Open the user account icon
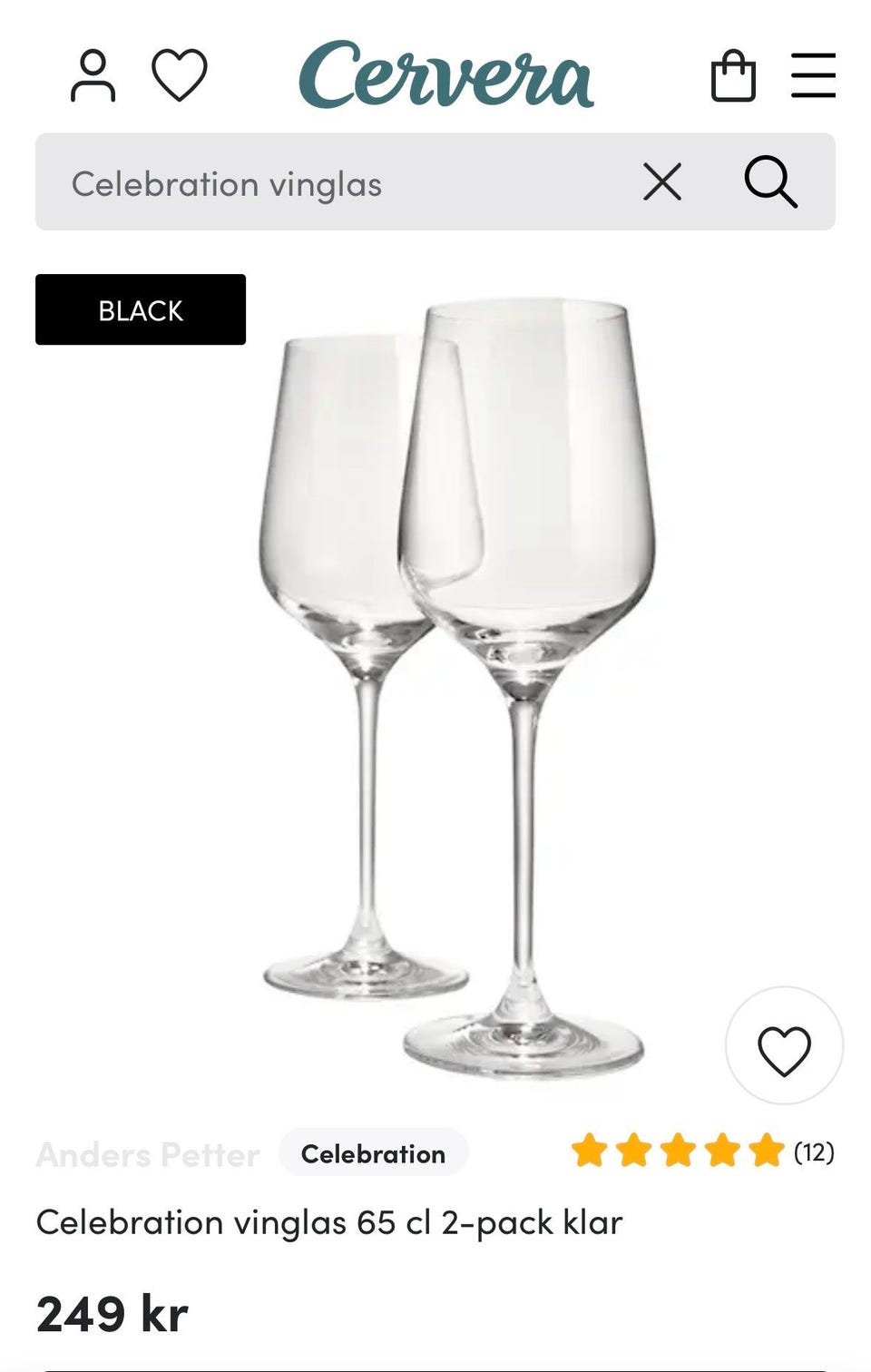Viewport: 871px width, 1372px height. [x=93, y=76]
